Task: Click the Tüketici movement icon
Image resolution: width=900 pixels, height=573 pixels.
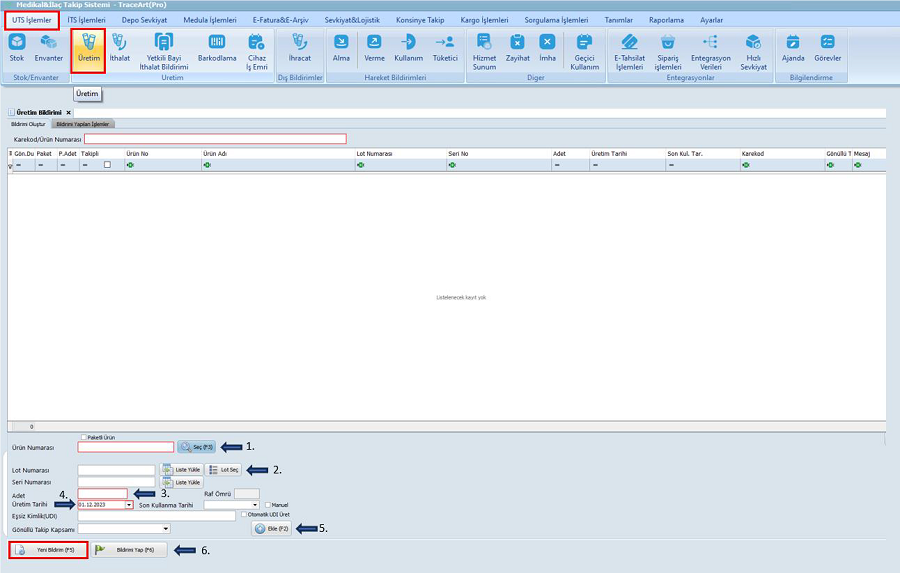Action: click(x=445, y=47)
